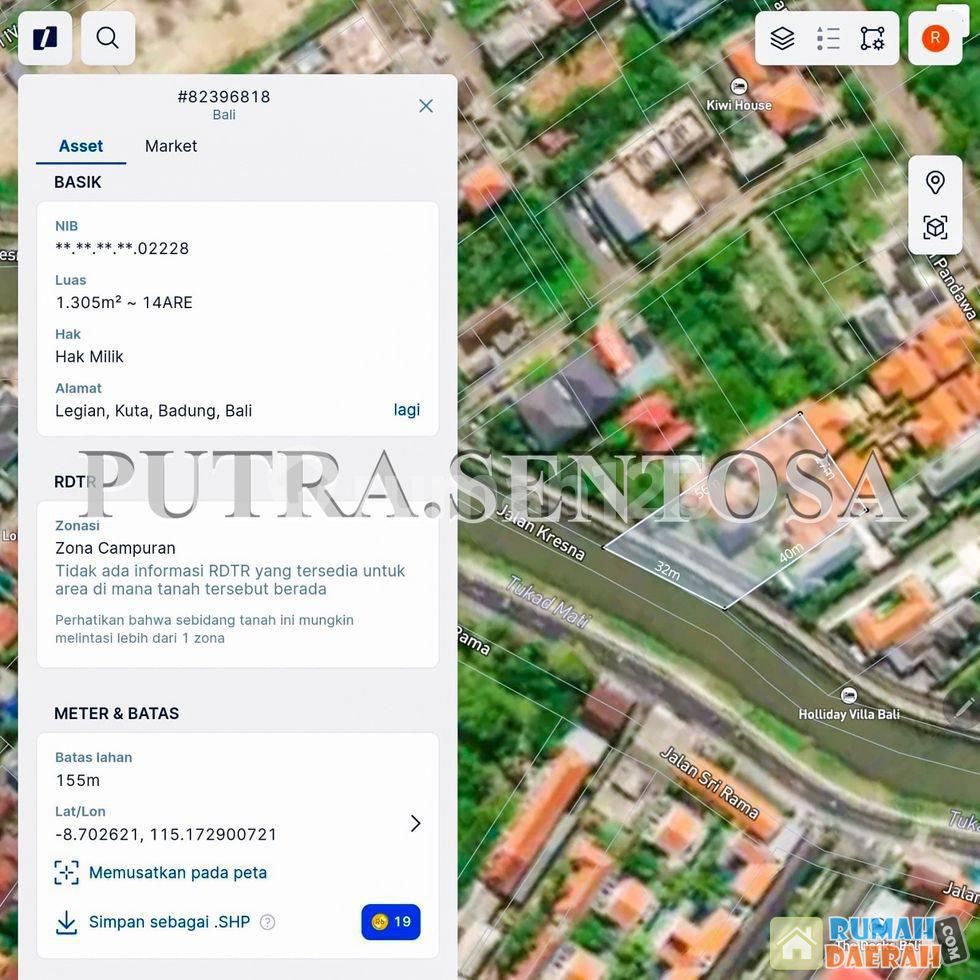Viewport: 980px width, 980px height.
Task: Show the map legend list
Action: 827,38
